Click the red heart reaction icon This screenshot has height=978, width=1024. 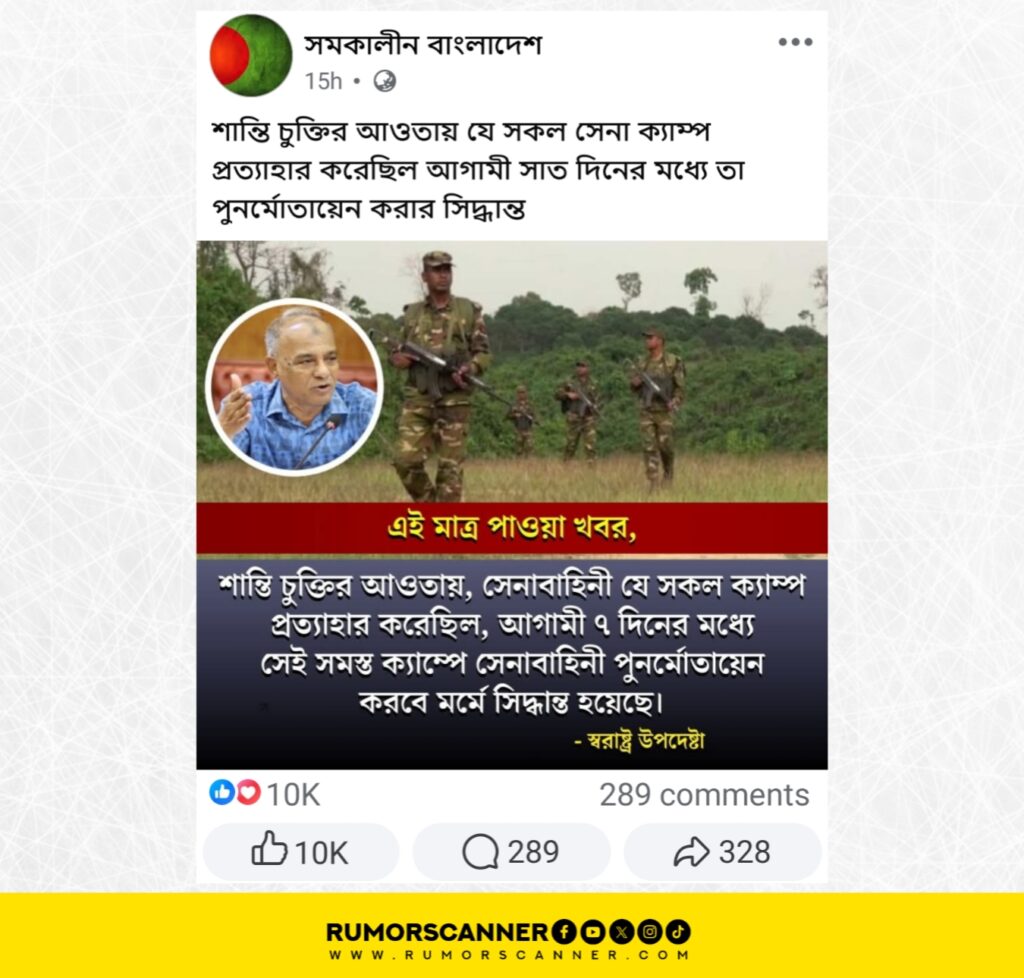[248, 792]
